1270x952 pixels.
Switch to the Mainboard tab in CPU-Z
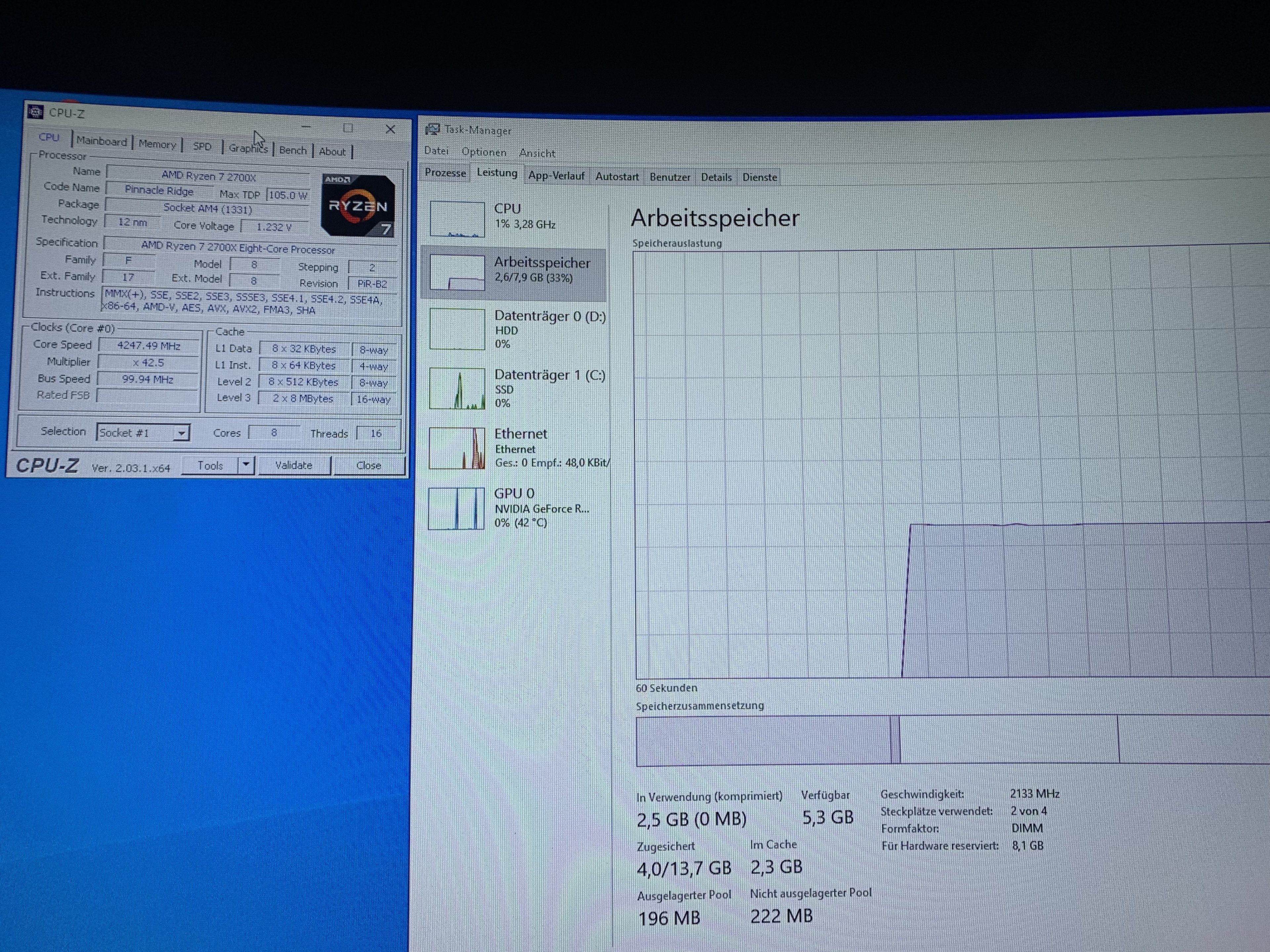click(102, 141)
